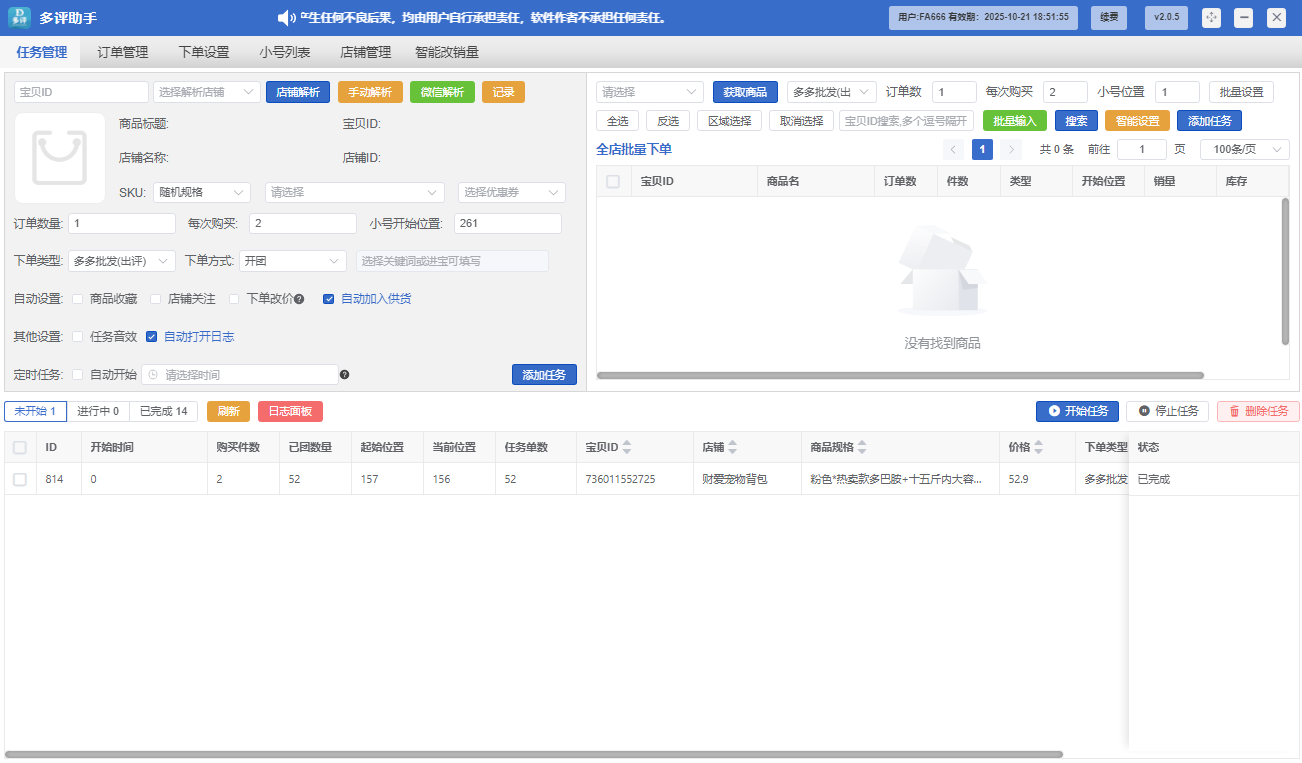Uncheck the 自动打开日志 checkbox

point(152,337)
